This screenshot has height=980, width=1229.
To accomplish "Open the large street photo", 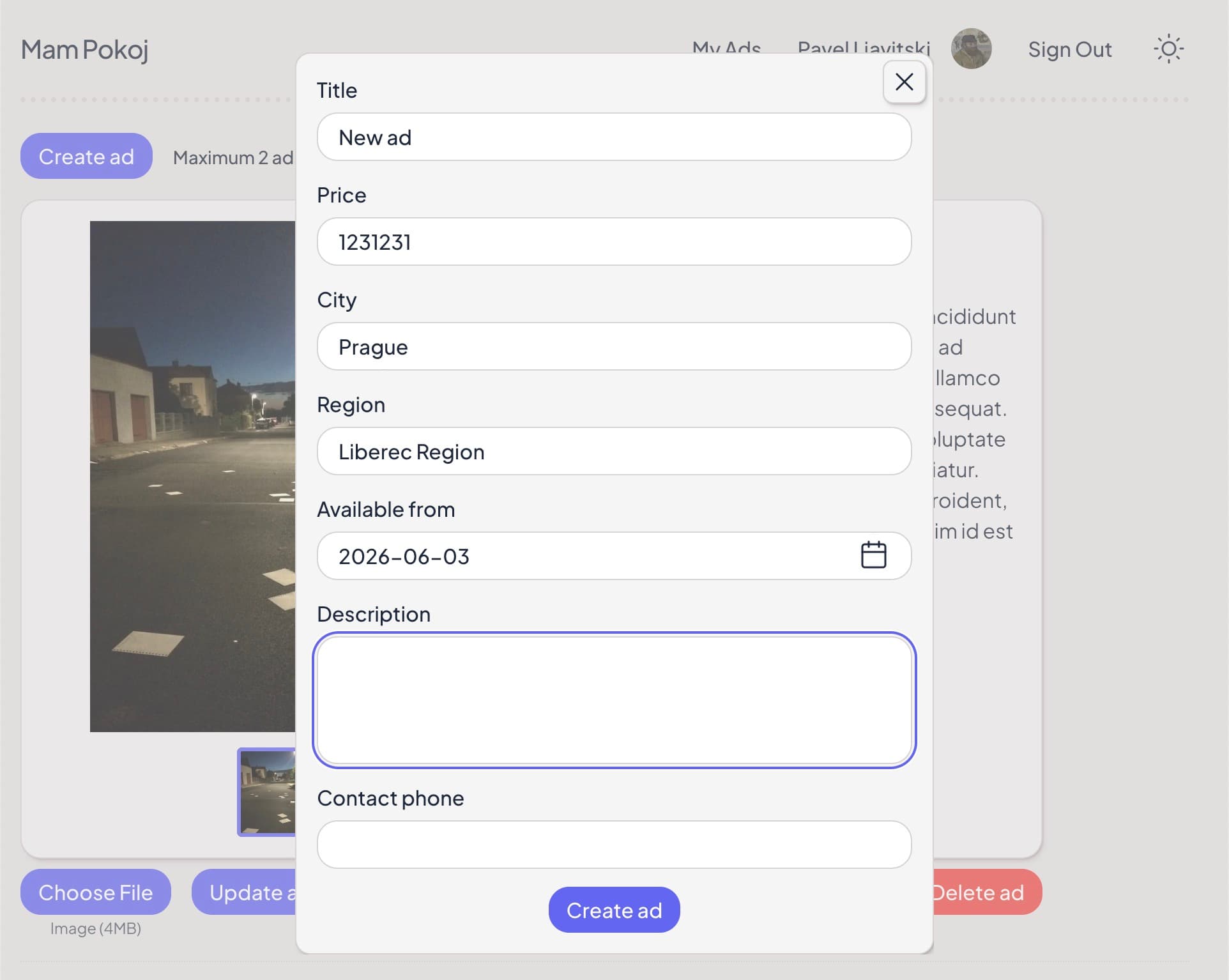I will tap(192, 477).
